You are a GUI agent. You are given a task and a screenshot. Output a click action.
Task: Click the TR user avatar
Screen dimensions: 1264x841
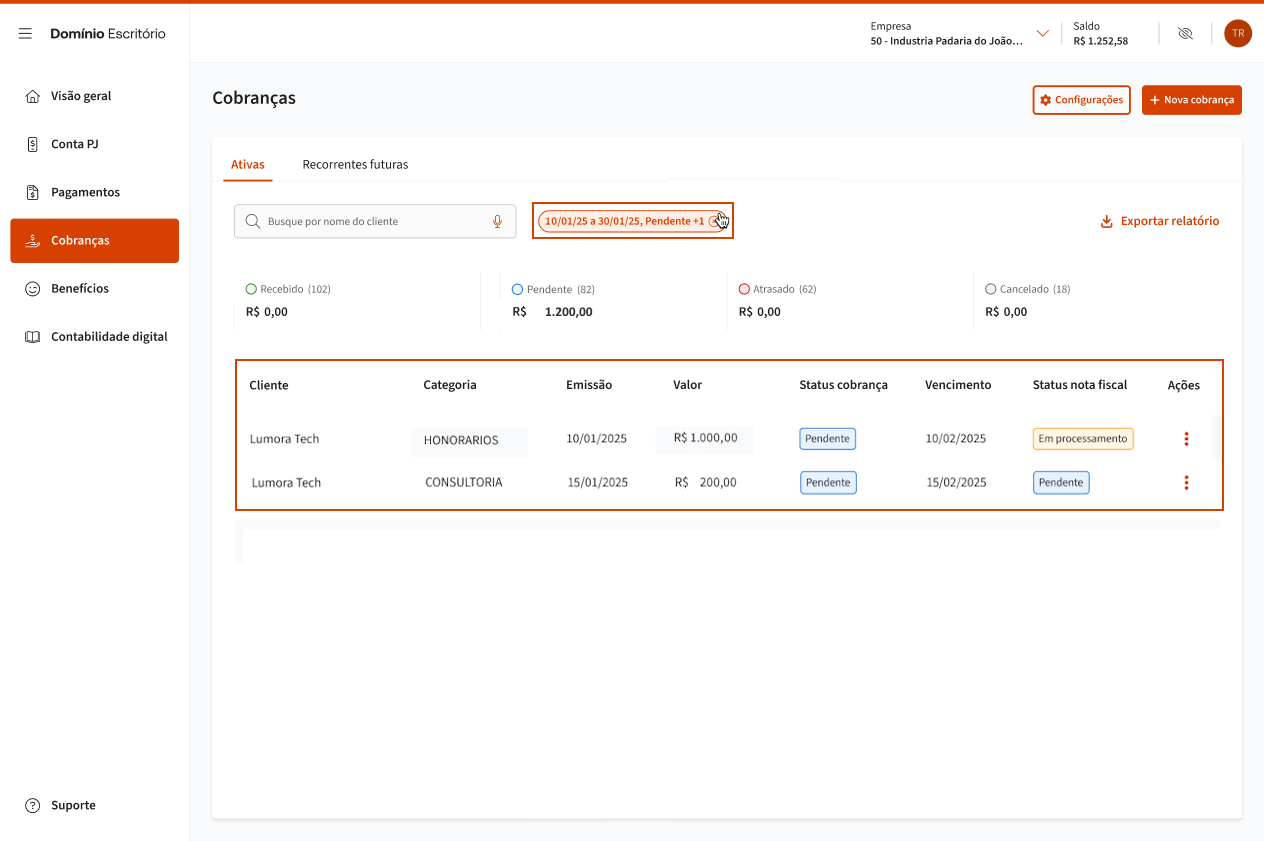pos(1237,34)
